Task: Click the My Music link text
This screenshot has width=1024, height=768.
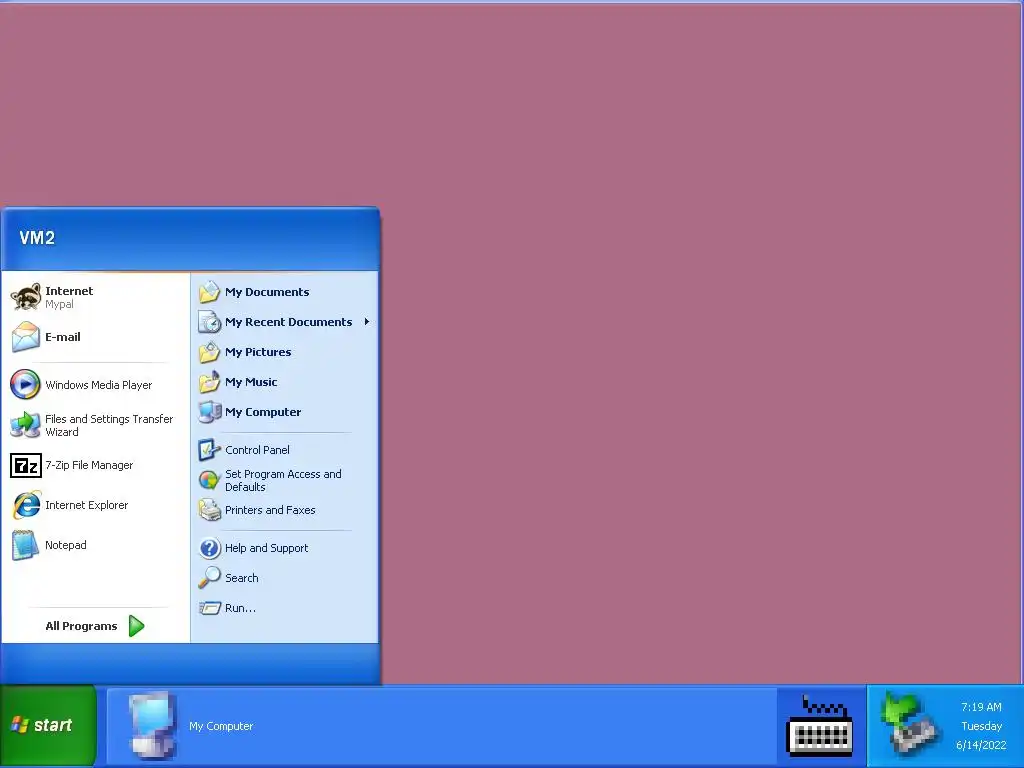Action: 251,382
